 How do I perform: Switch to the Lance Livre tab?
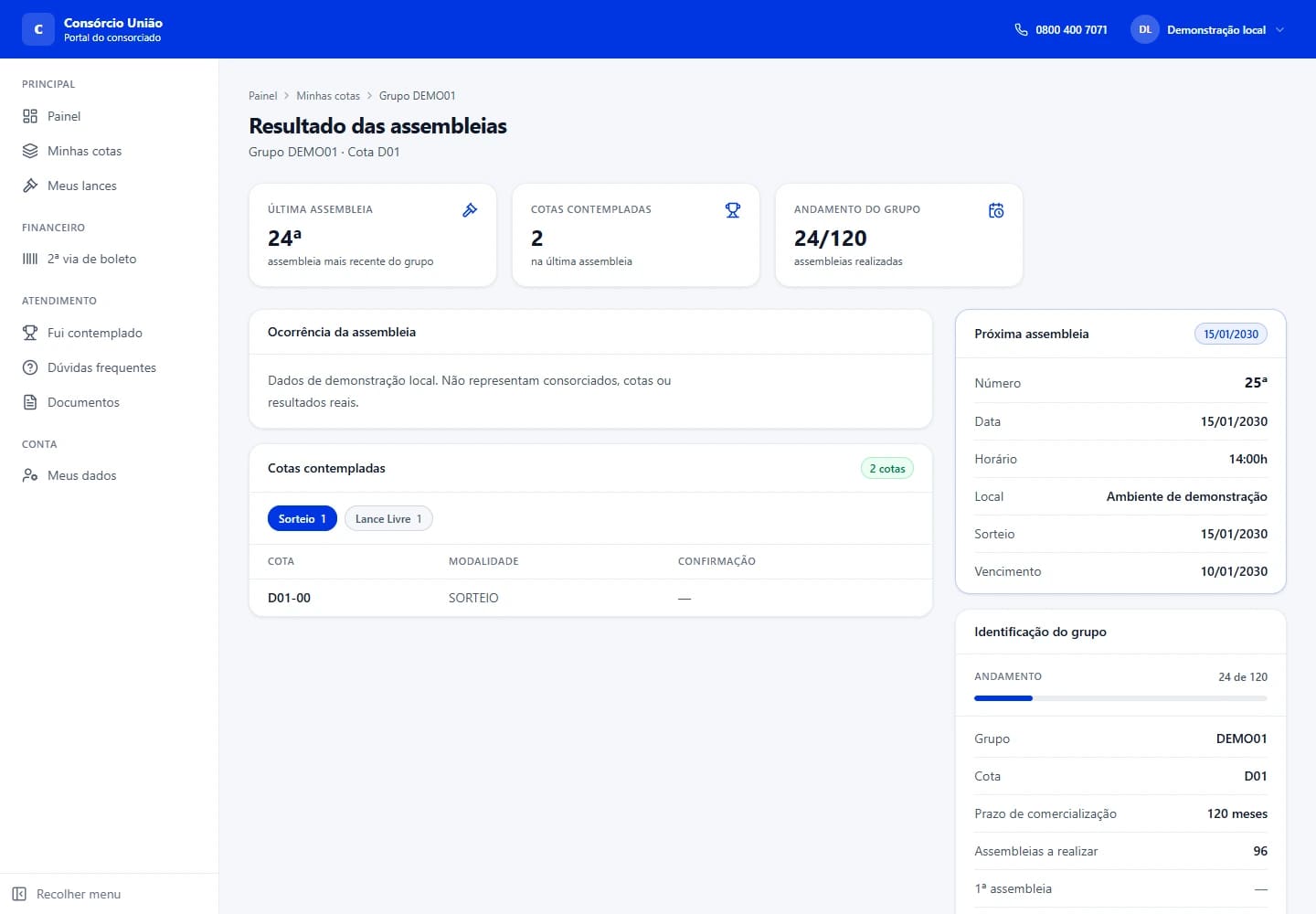pos(388,518)
